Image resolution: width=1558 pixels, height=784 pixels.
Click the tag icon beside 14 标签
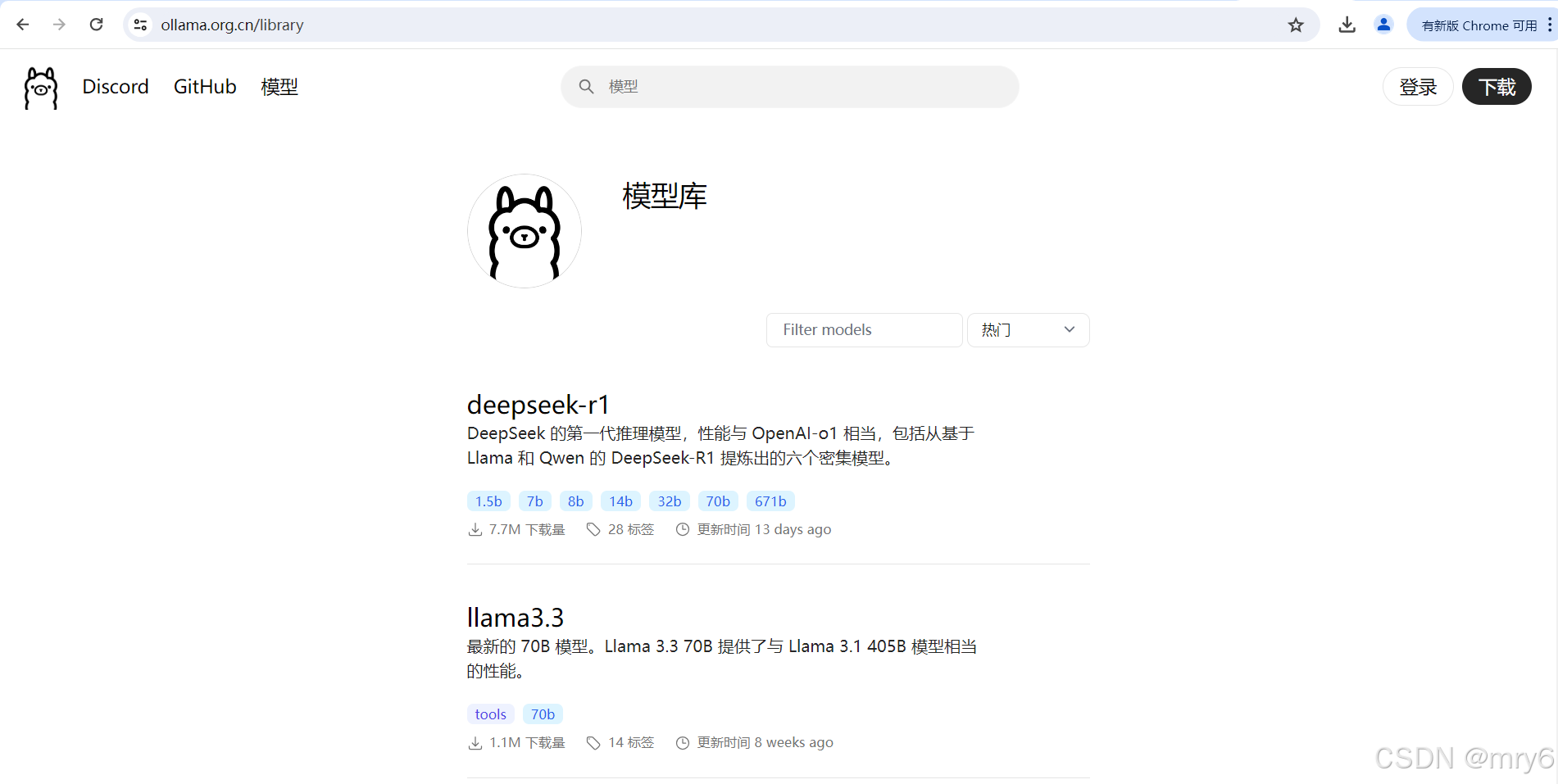(x=593, y=743)
